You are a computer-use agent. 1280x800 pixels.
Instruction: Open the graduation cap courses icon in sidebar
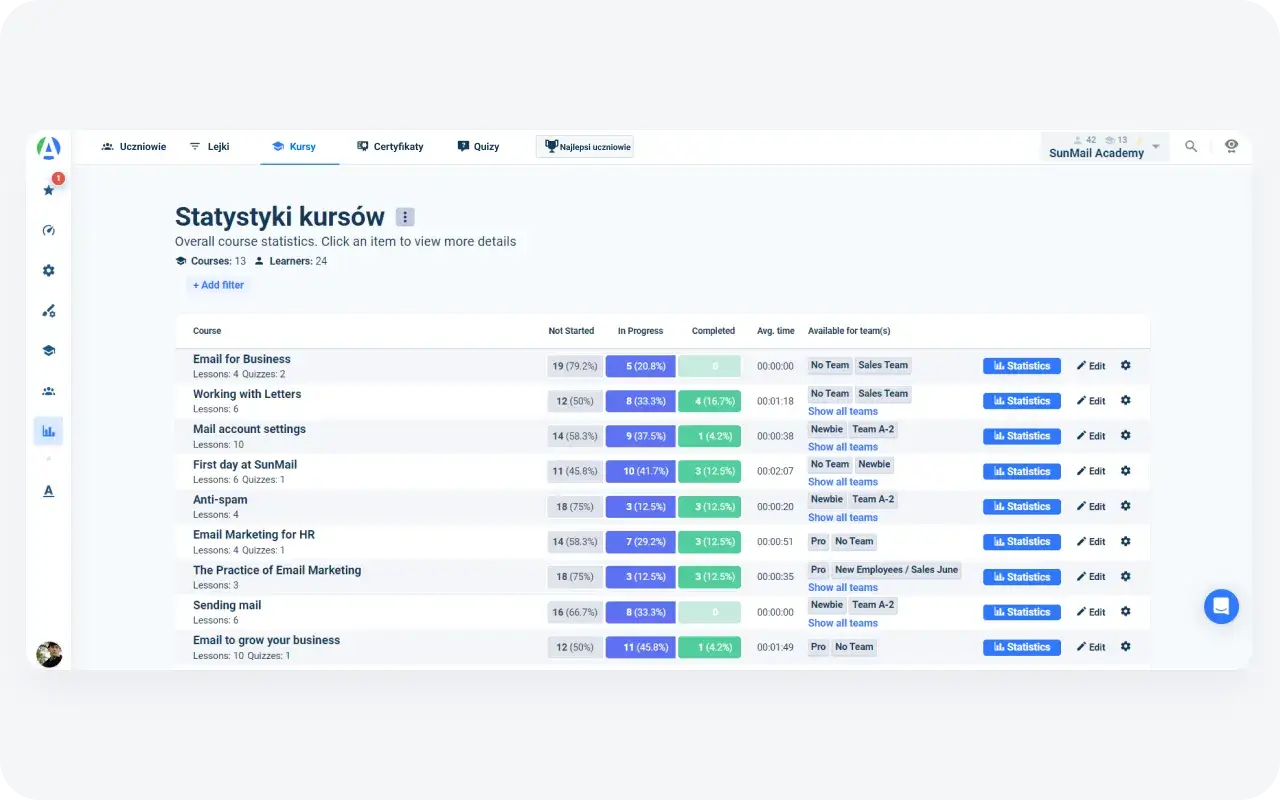(x=49, y=351)
